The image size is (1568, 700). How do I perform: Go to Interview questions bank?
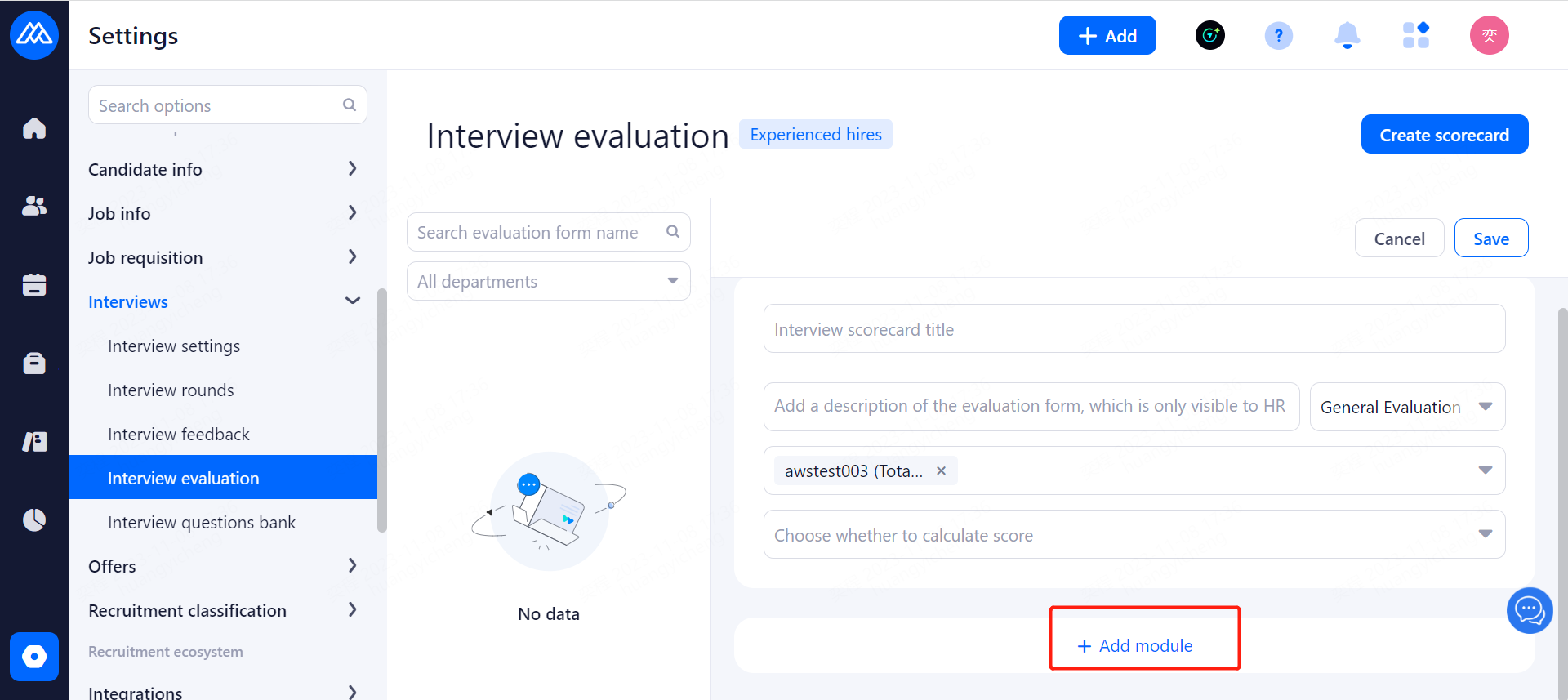[x=202, y=523]
